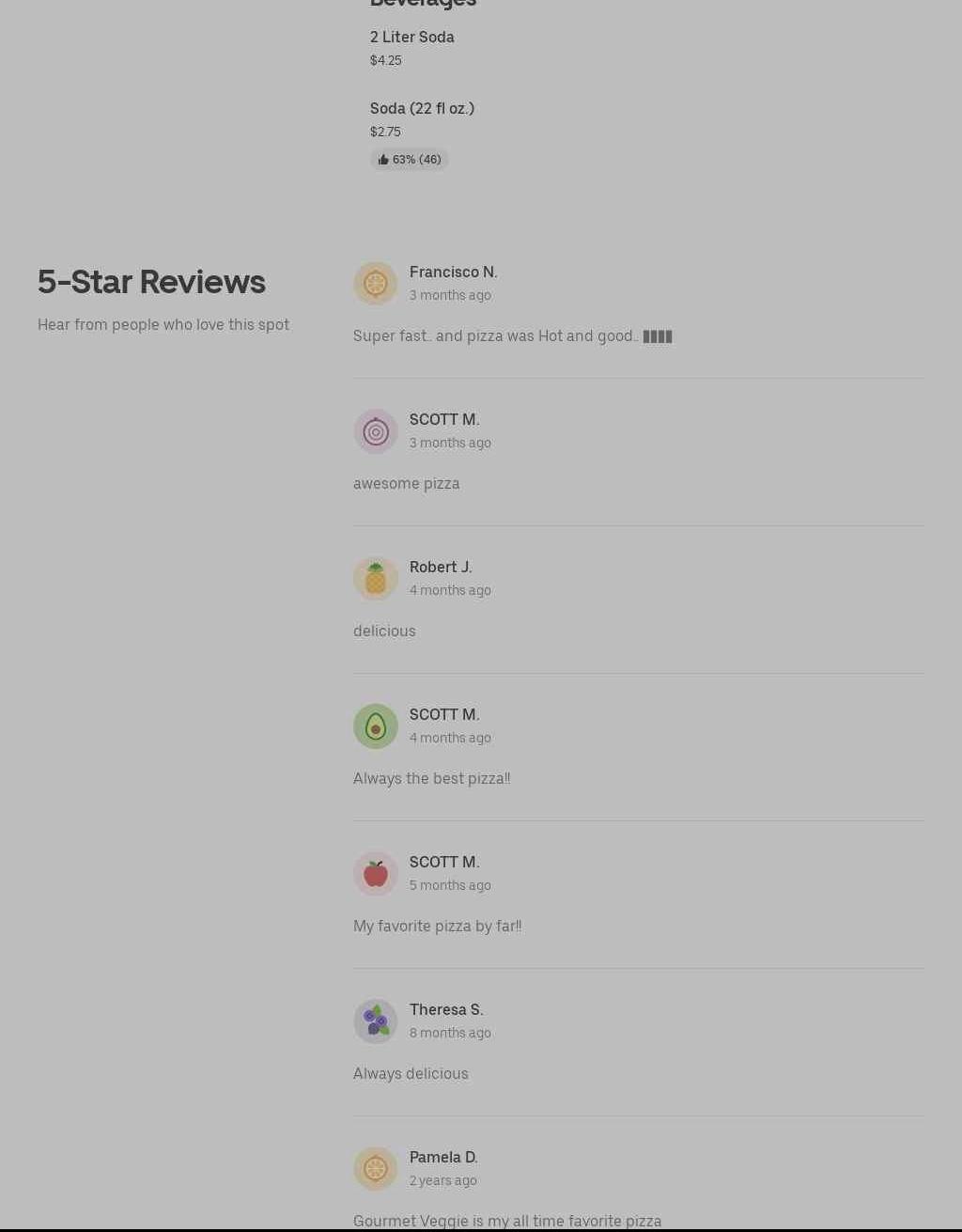
Task: Click Francisco N.'s lemon slice avatar
Action: (376, 283)
